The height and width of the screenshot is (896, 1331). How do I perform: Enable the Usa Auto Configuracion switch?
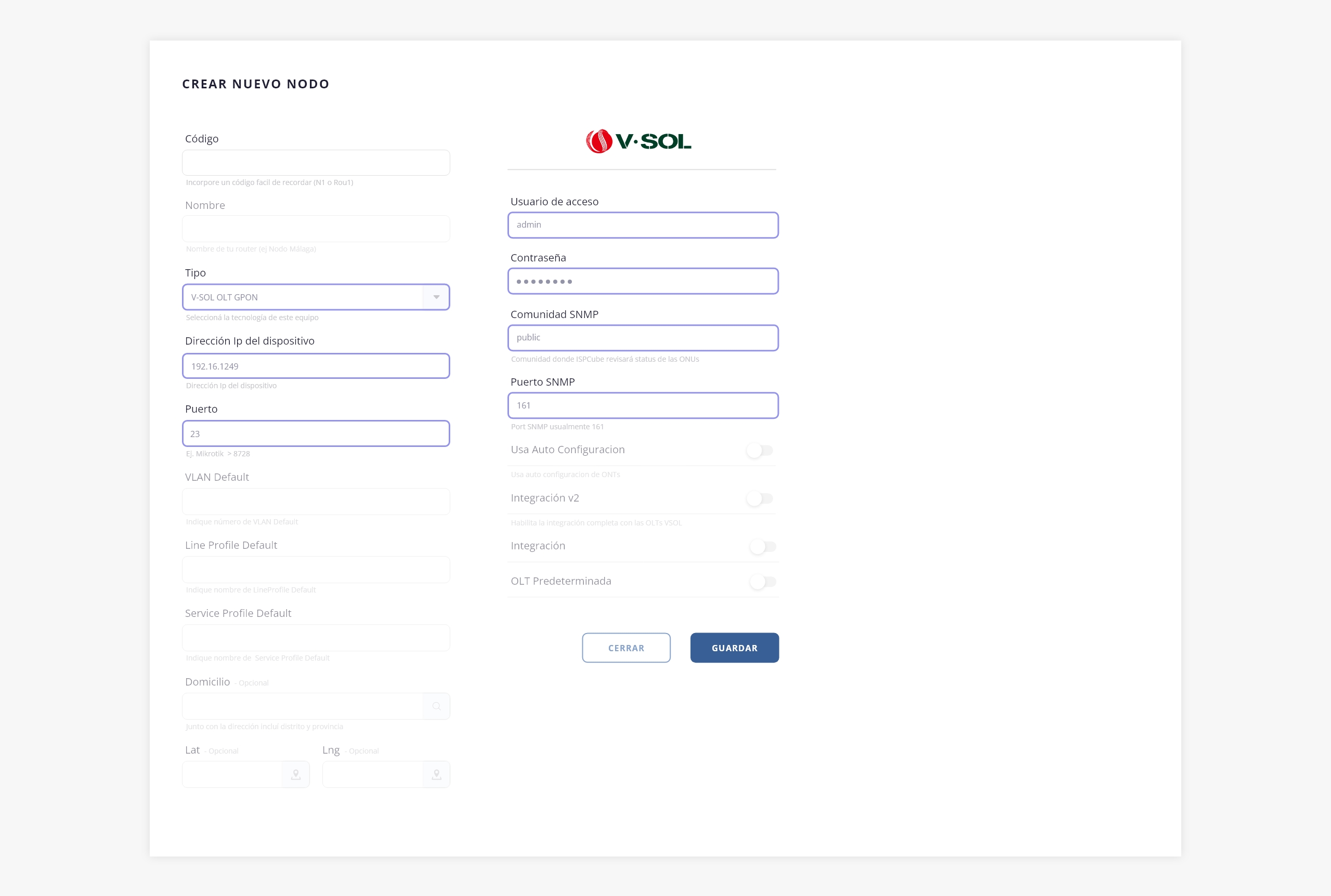(760, 450)
